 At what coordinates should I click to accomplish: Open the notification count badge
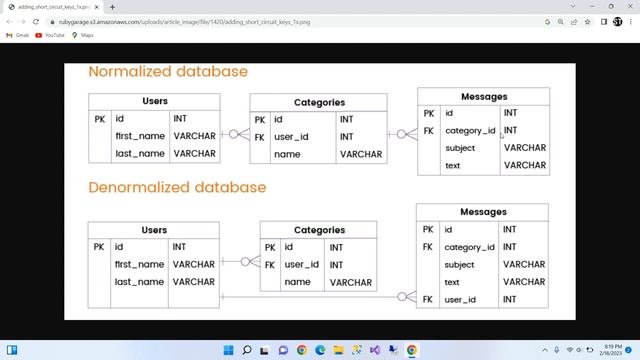629,350
